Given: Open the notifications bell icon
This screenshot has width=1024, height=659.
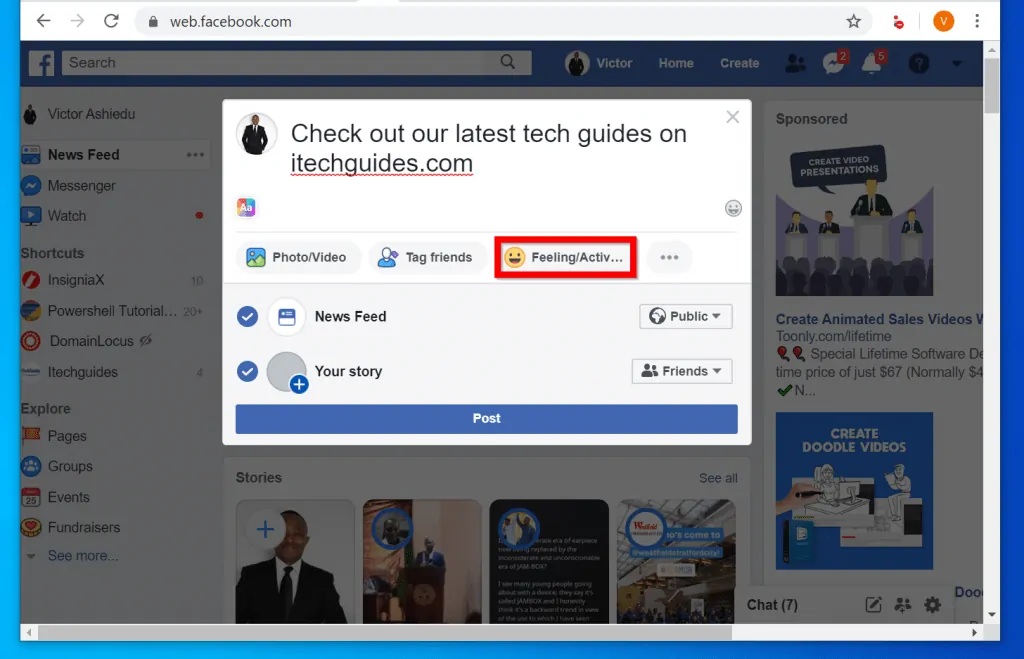Looking at the screenshot, I should (x=871, y=63).
